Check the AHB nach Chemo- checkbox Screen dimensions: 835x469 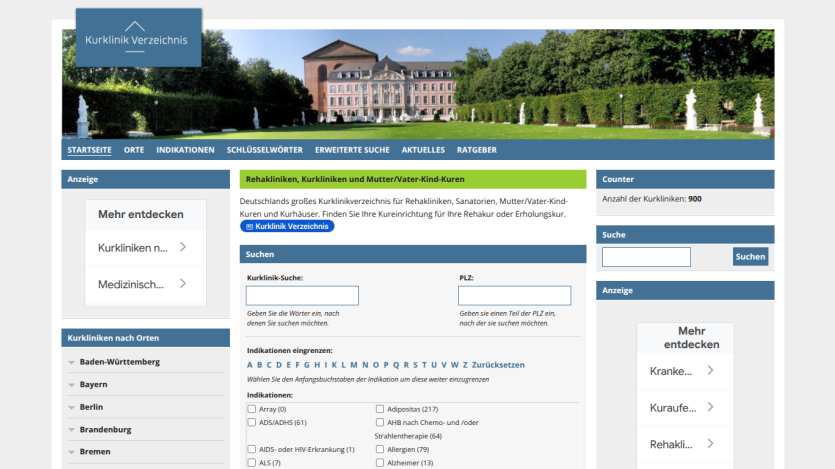(380, 422)
